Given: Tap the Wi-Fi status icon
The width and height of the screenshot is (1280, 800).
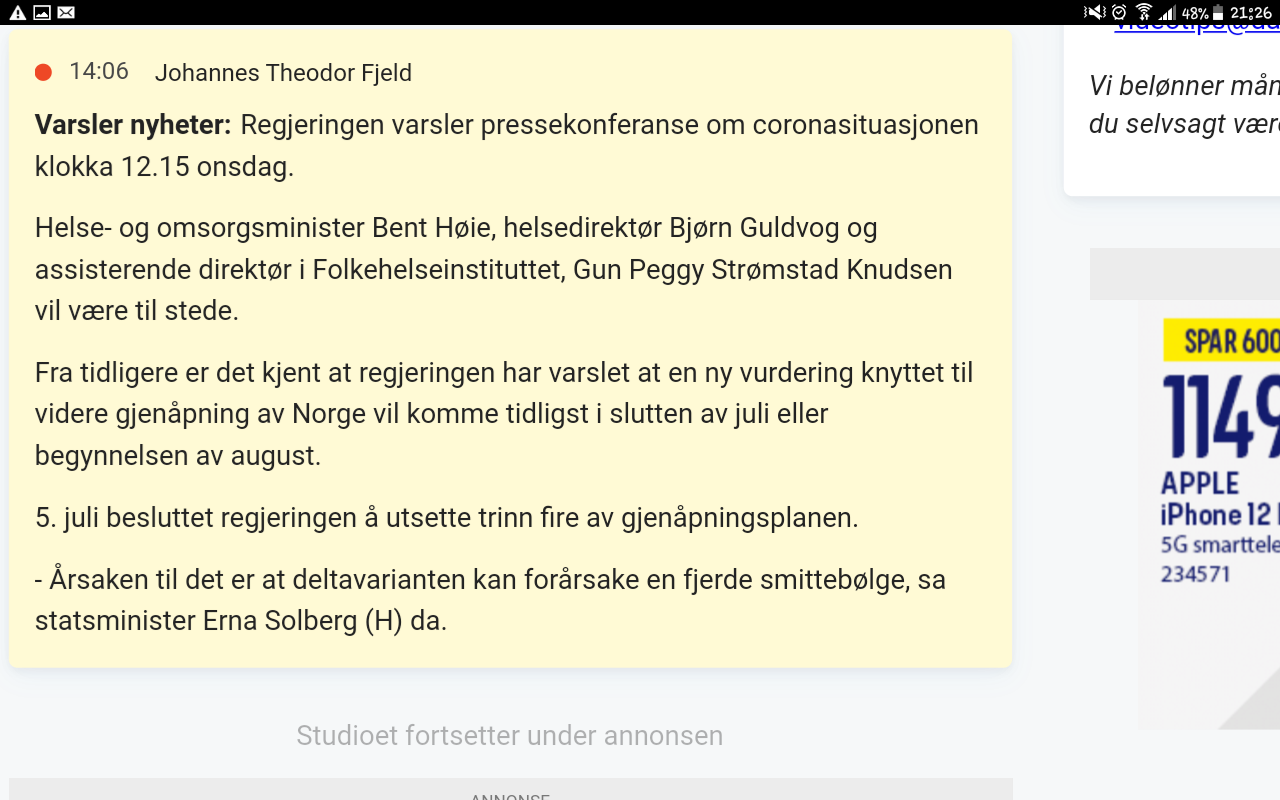Looking at the screenshot, I should pos(1144,12).
